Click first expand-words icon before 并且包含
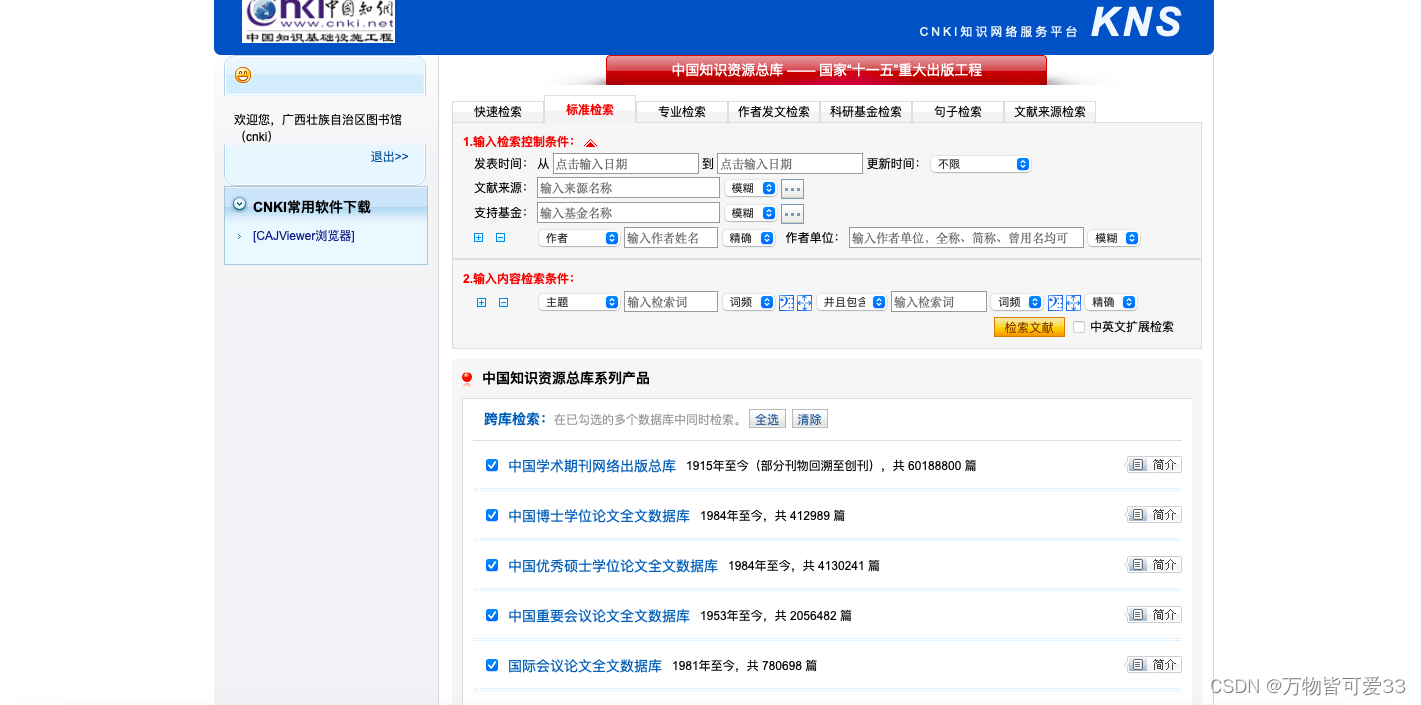 804,302
